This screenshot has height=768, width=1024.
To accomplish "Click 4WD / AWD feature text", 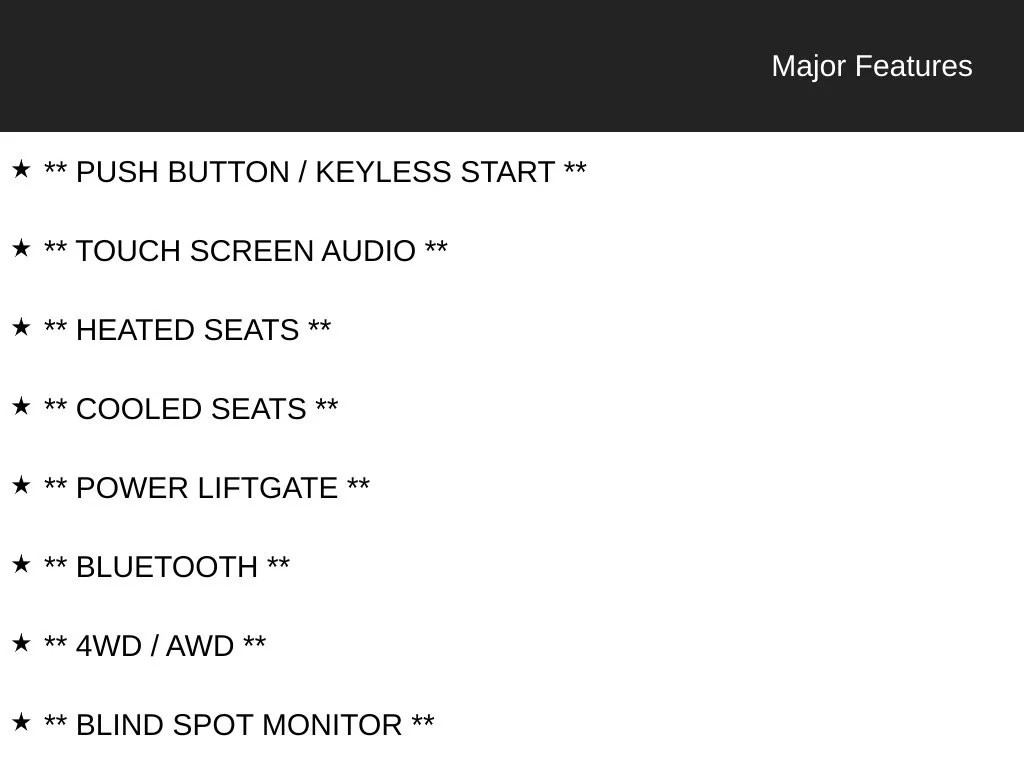I will [155, 647].
